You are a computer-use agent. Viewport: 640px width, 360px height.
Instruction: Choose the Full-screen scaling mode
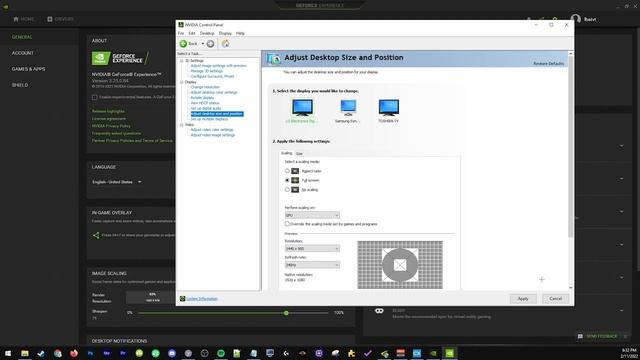click(x=287, y=180)
